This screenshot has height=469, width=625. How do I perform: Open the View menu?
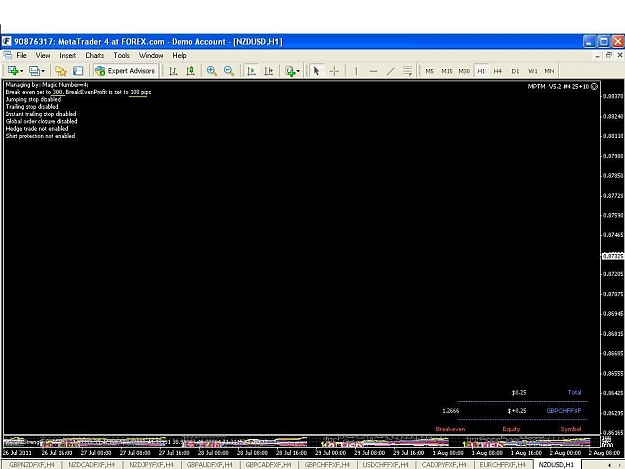coord(43,55)
